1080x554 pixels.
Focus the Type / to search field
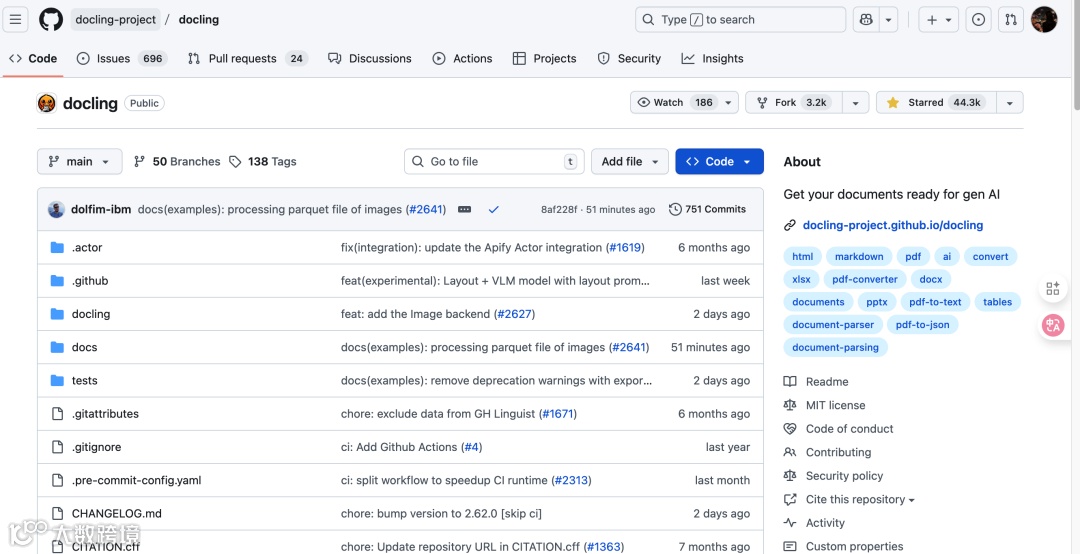(x=740, y=20)
